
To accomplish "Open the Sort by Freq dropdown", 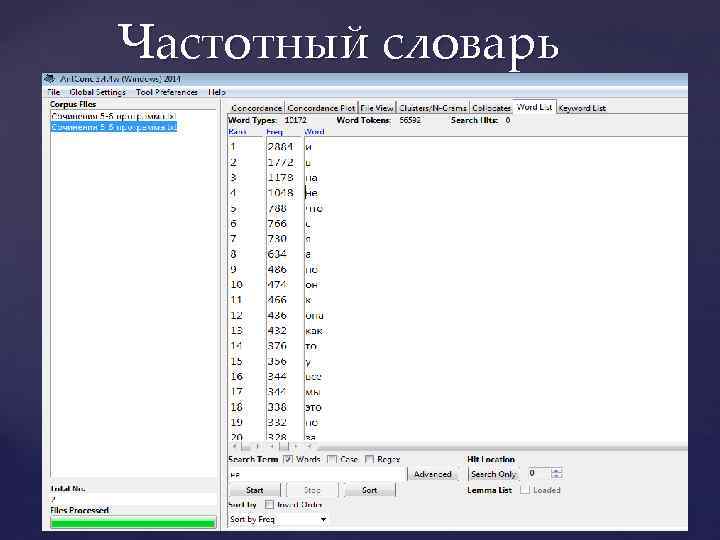I will (279, 519).
